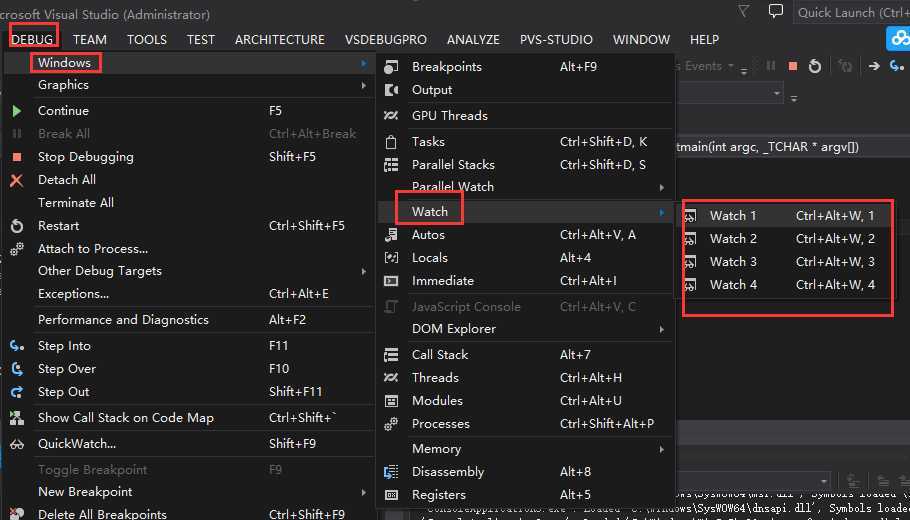The image size is (910, 520).
Task: Expand the Parallel Watch submenu
Action: (x=662, y=187)
